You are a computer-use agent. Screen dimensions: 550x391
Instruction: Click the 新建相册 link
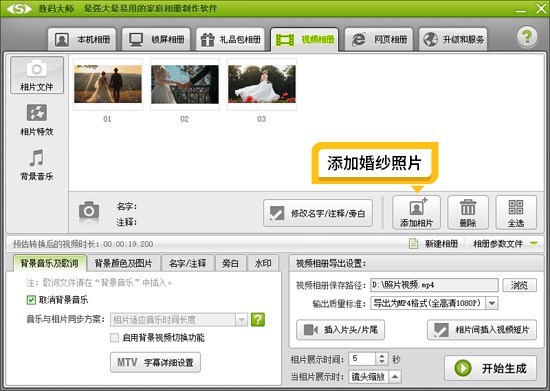441,243
